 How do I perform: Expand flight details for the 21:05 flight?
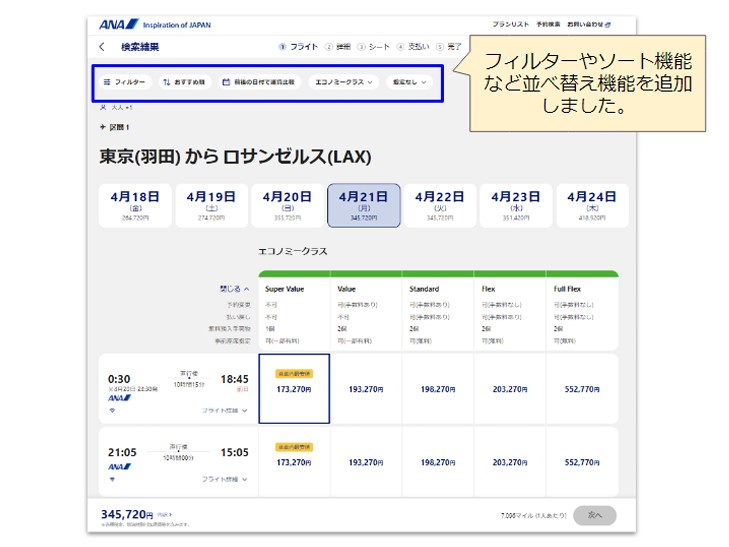tap(225, 479)
